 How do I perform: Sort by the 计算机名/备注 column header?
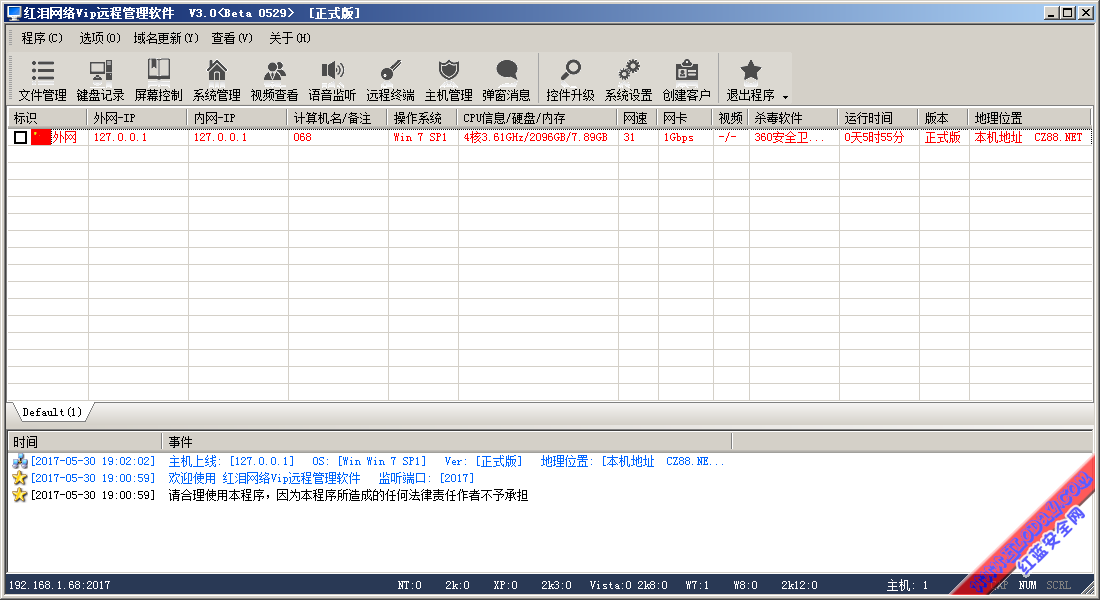click(338, 118)
